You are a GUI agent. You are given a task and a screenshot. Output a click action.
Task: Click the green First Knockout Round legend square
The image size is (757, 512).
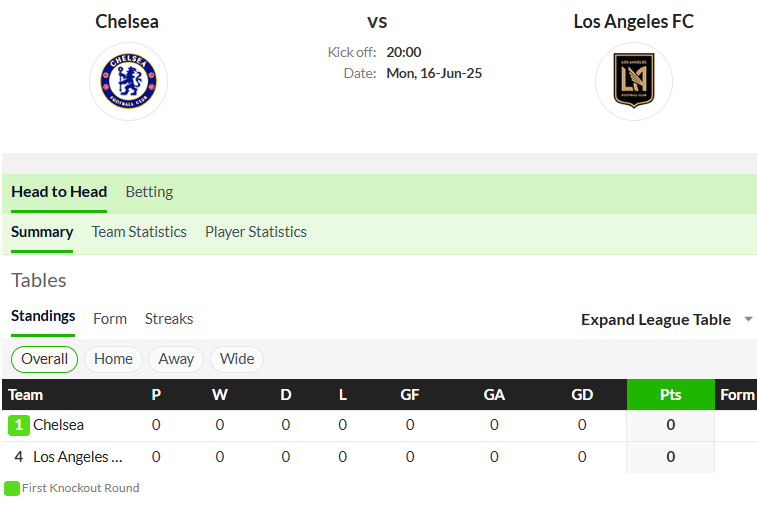click(x=12, y=488)
